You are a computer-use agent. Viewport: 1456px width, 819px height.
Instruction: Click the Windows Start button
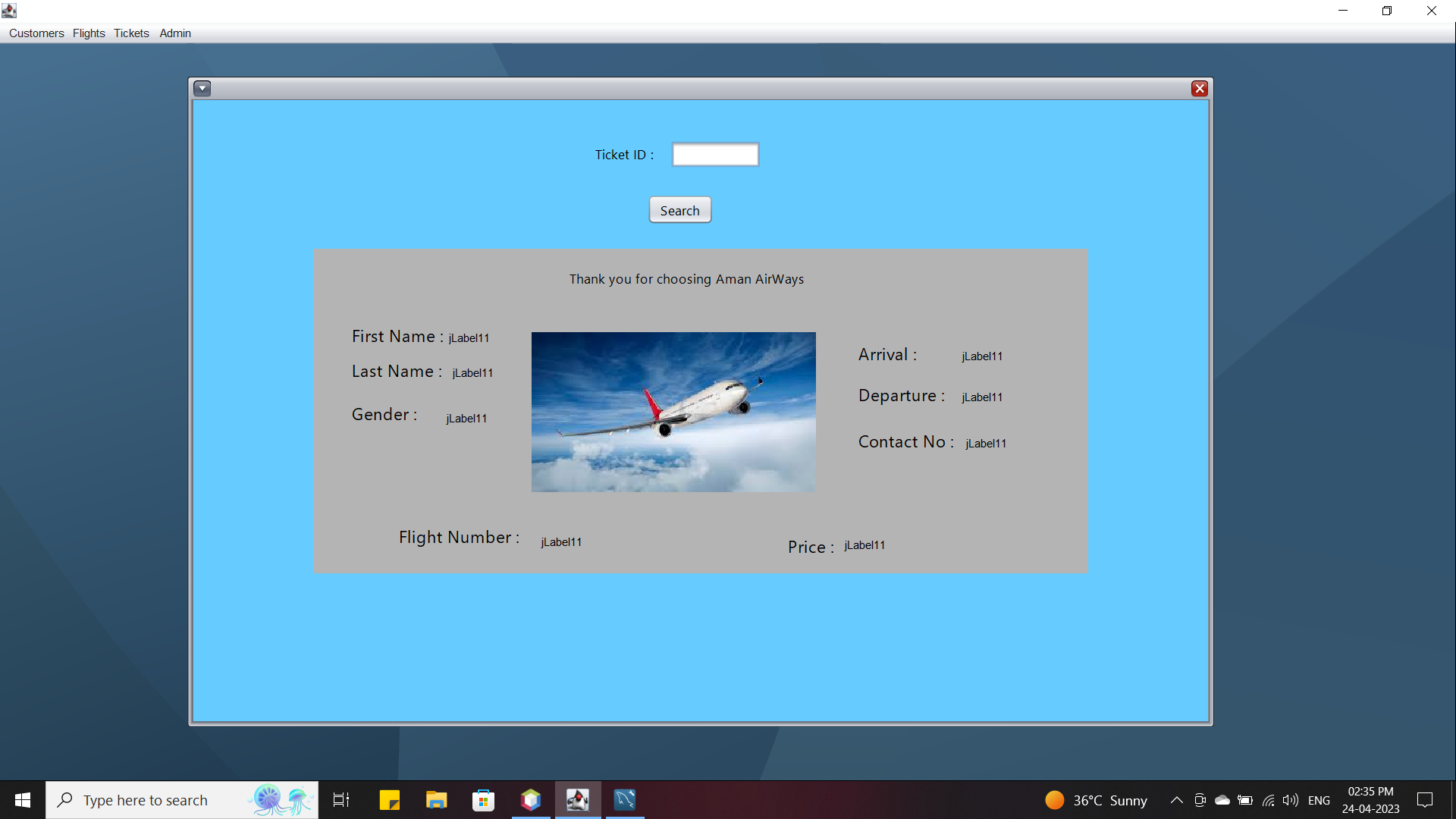[x=23, y=800]
